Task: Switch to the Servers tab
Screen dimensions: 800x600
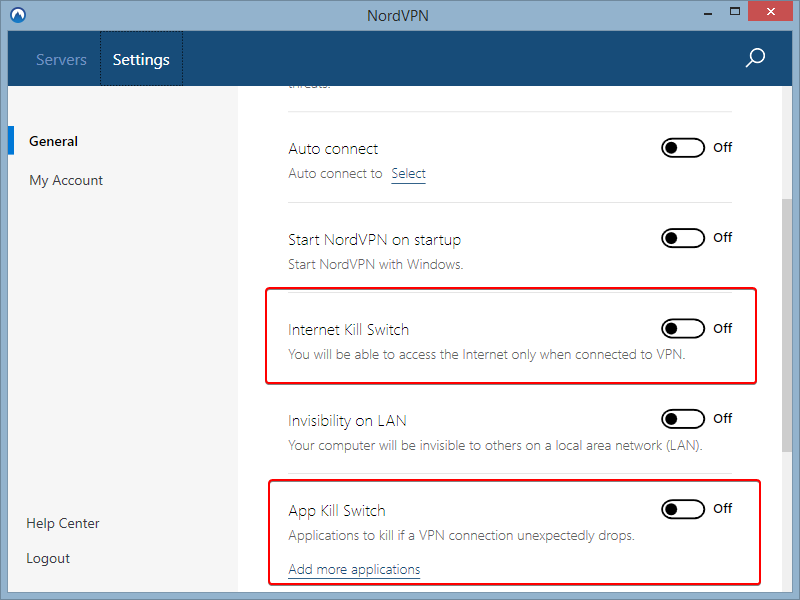Action: coord(61,60)
